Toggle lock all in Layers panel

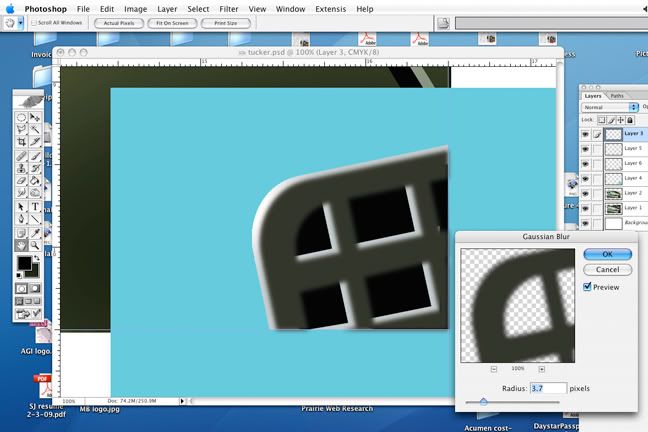point(630,120)
